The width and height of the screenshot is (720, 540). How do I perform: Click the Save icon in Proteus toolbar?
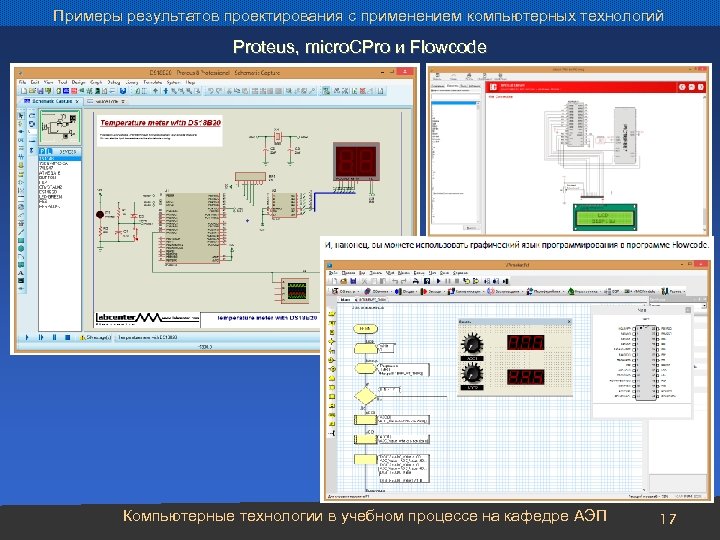[40, 91]
